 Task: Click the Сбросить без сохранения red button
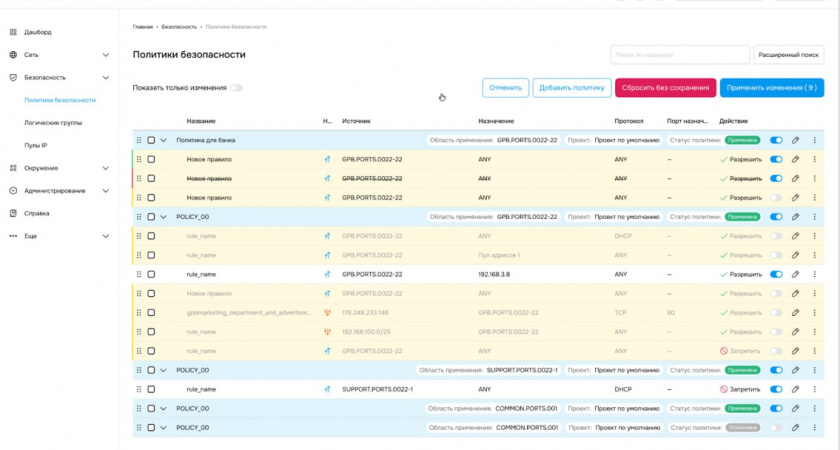(x=665, y=88)
